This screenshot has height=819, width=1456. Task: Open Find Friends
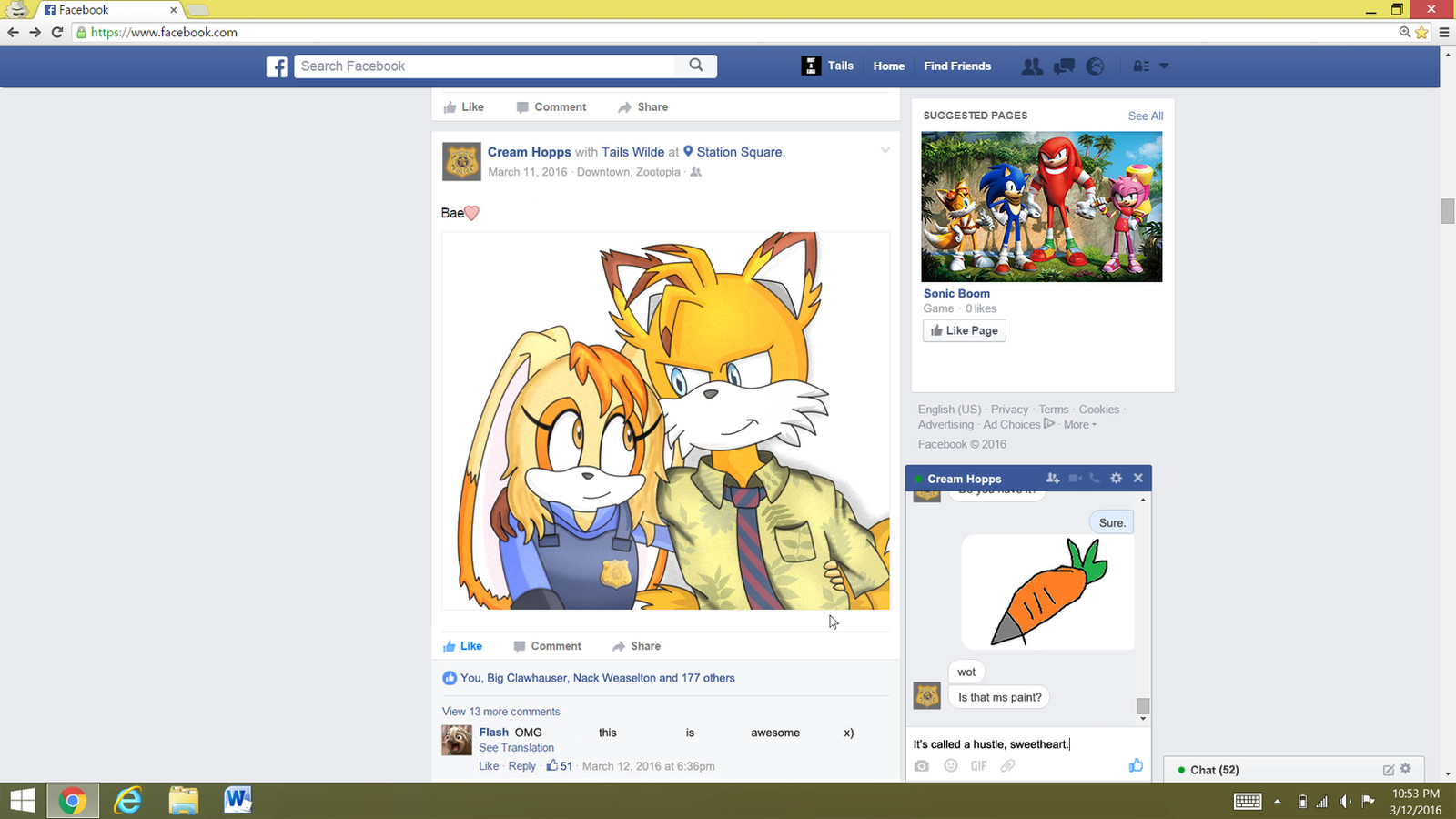tap(957, 66)
